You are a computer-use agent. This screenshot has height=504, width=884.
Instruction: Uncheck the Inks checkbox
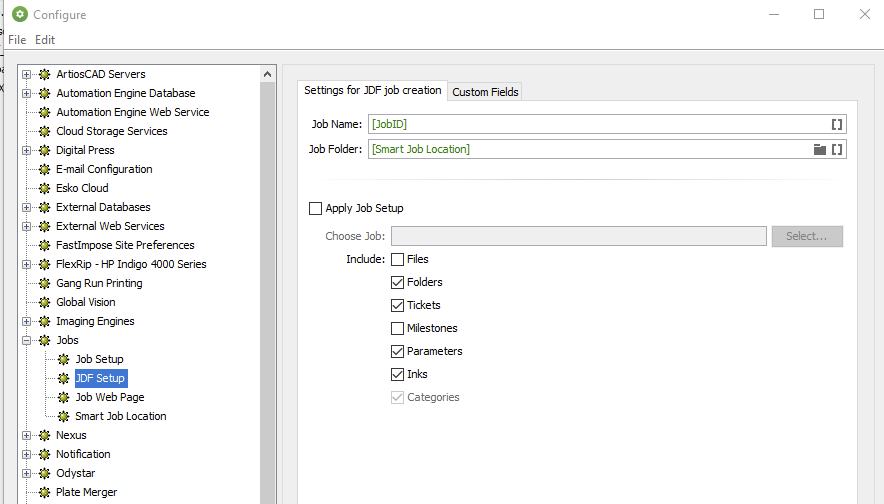point(398,374)
